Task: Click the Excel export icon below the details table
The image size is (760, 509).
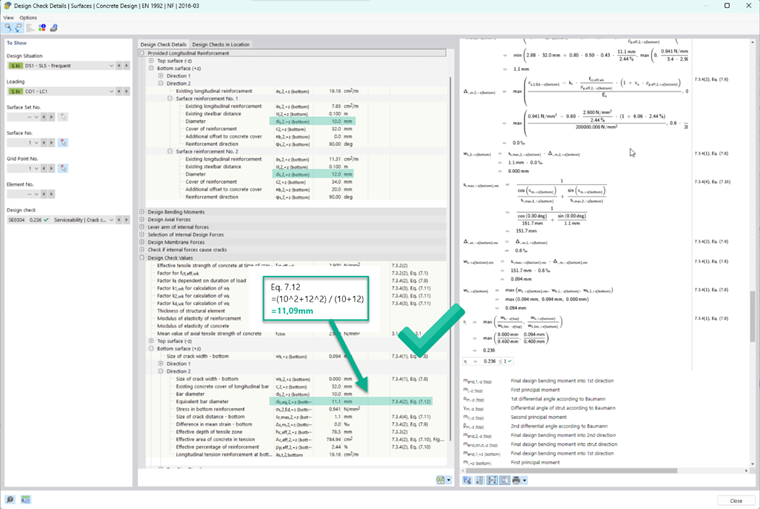Action: pyautogui.click(x=440, y=480)
